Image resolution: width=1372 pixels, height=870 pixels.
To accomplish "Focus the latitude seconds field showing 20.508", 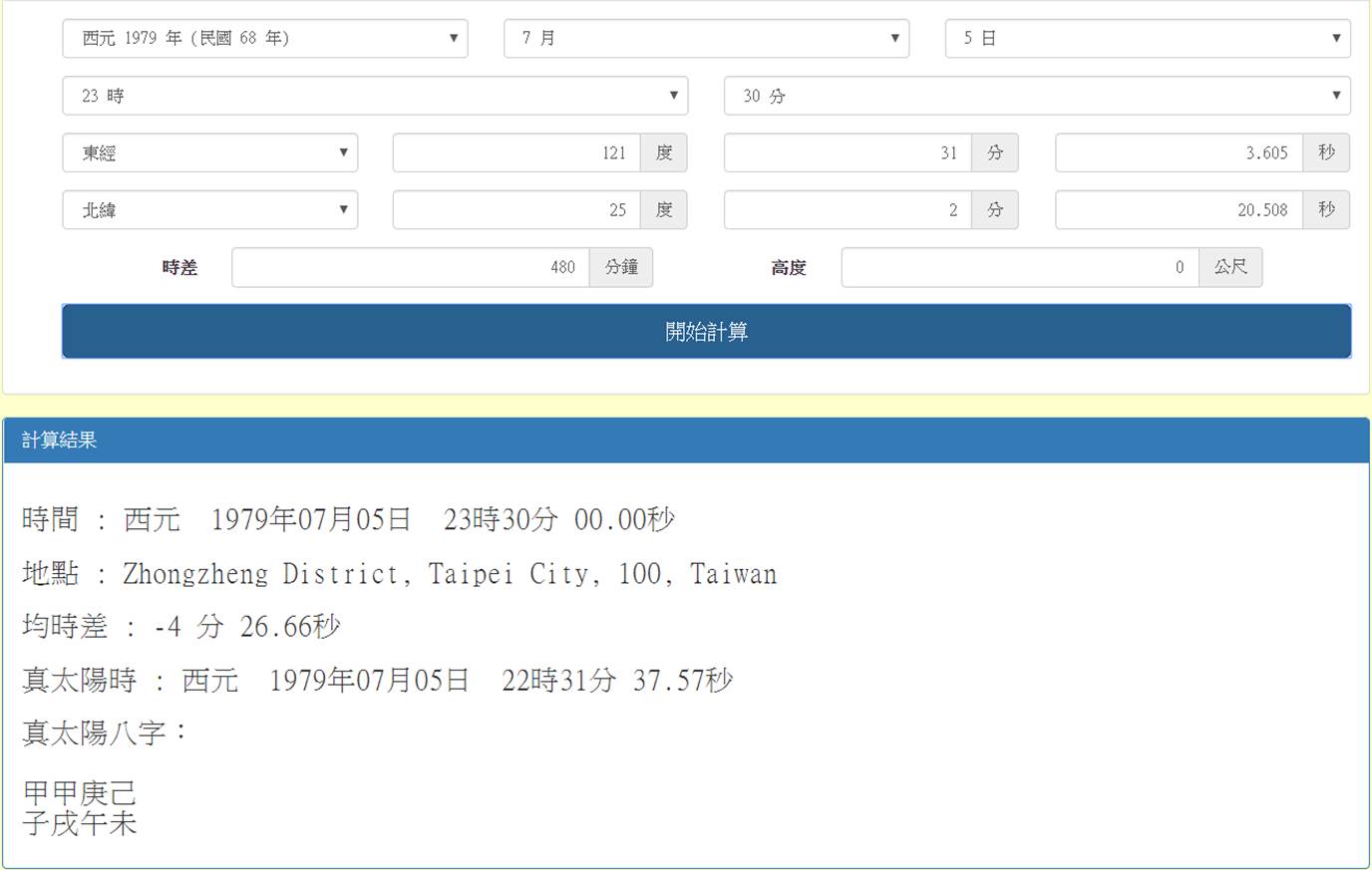I will (x=1179, y=210).
